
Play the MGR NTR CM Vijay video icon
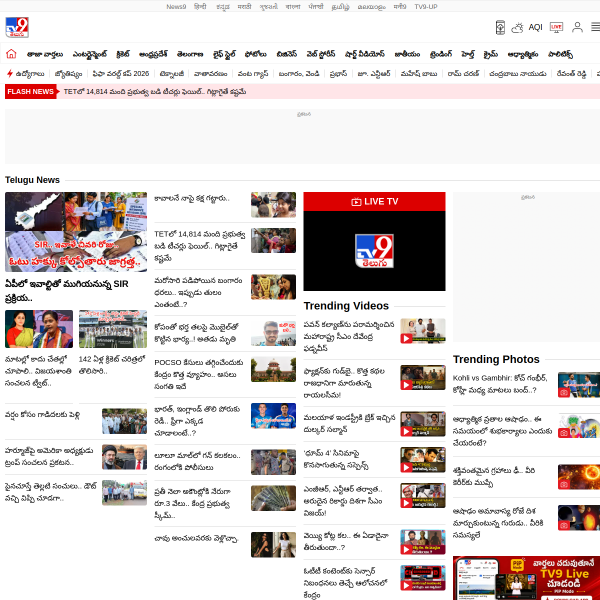click(x=406, y=503)
